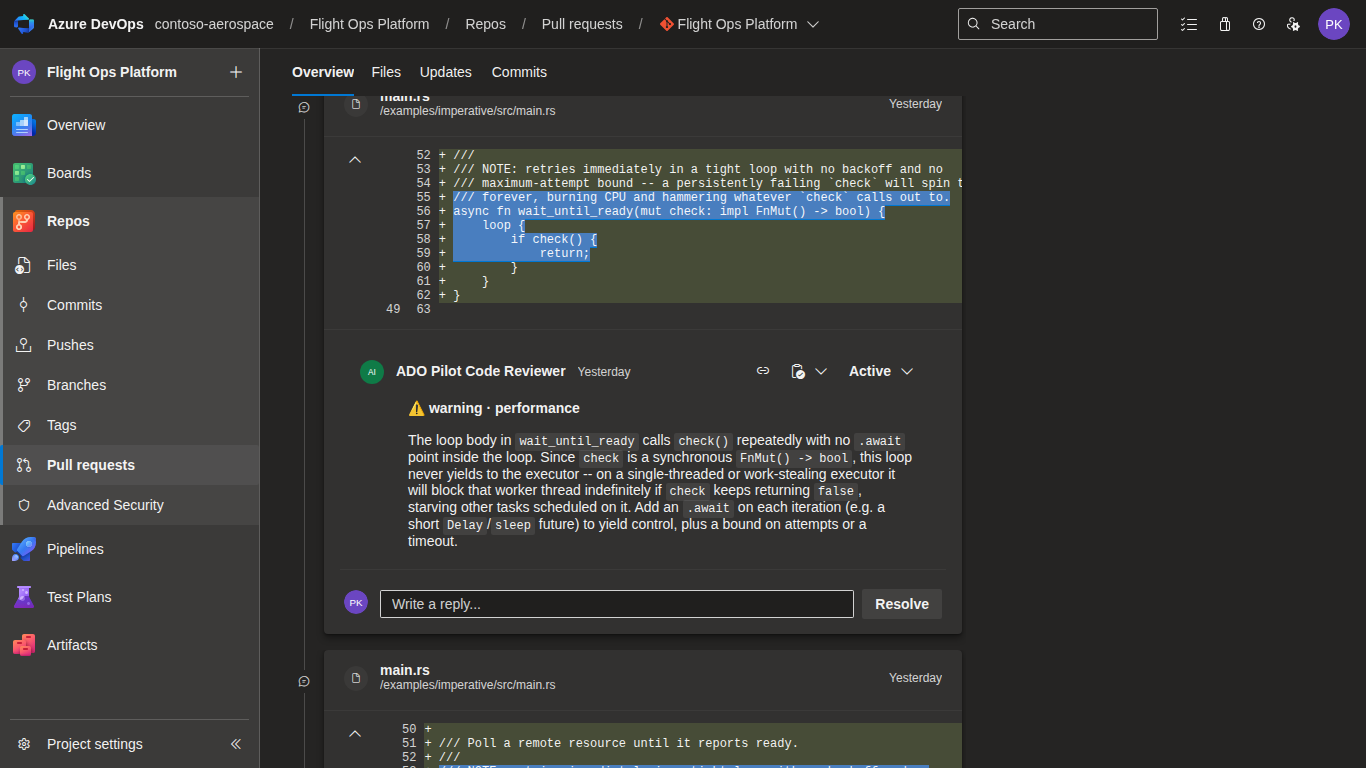Open the help question mark icon
Screen dimensions: 1366x768
pyautogui.click(x=1259, y=24)
